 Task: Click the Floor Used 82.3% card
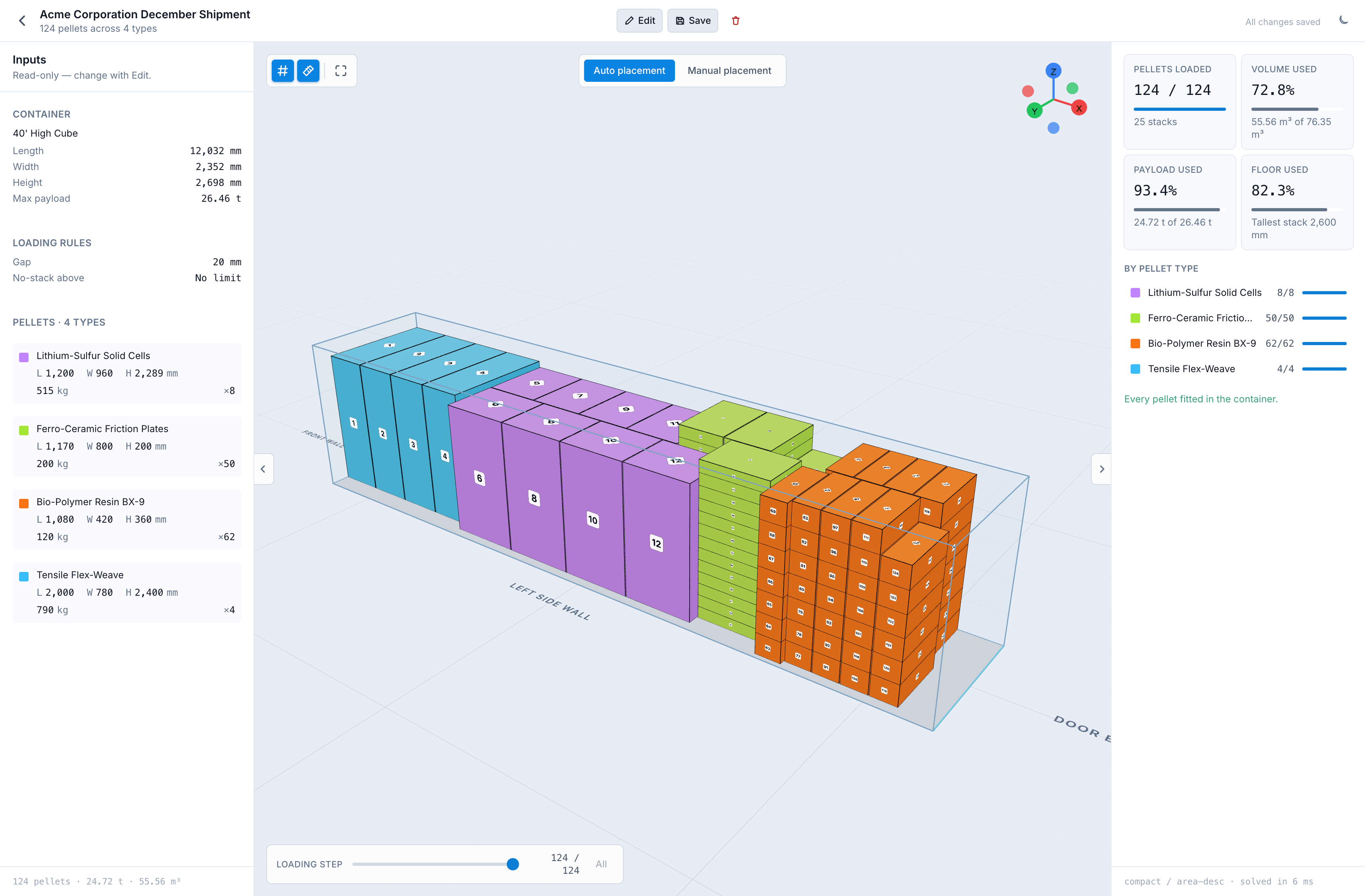(x=1297, y=202)
